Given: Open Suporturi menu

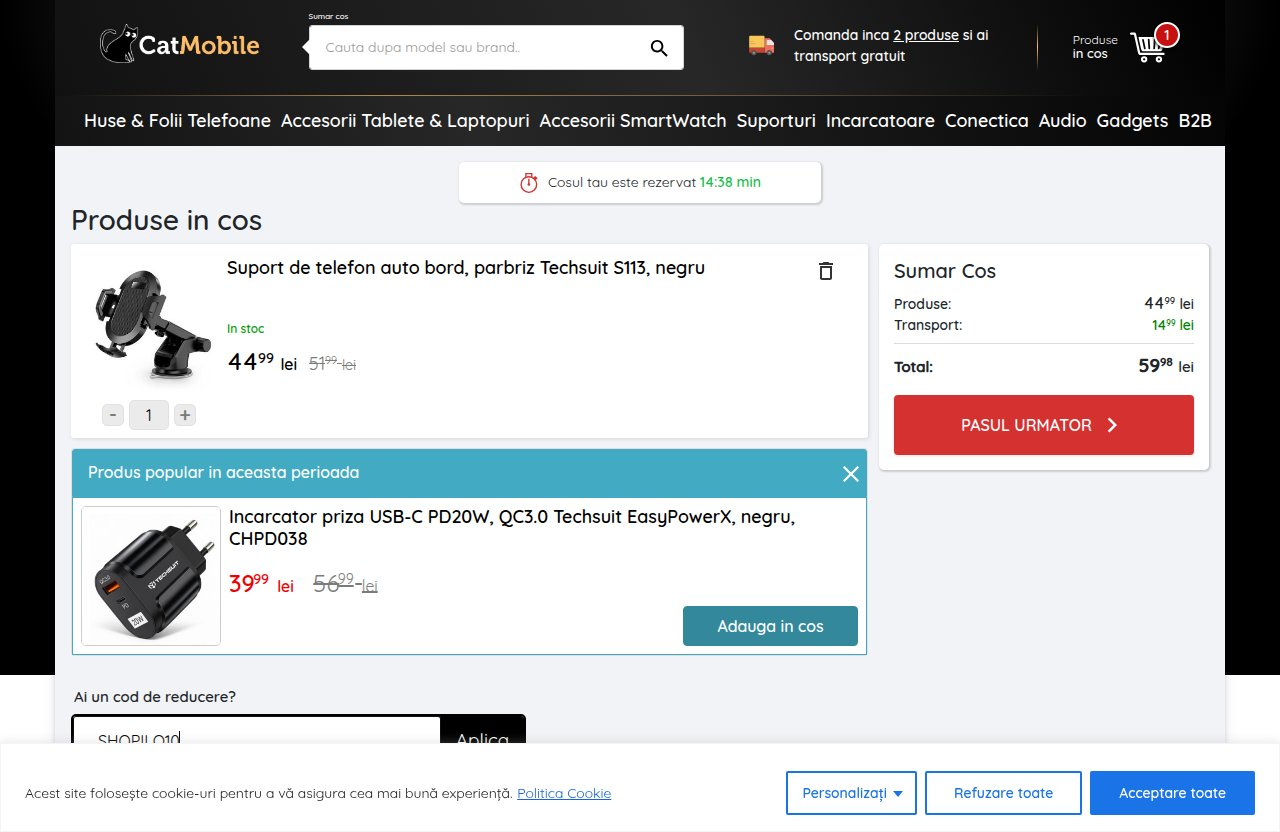Looking at the screenshot, I should coord(776,121).
